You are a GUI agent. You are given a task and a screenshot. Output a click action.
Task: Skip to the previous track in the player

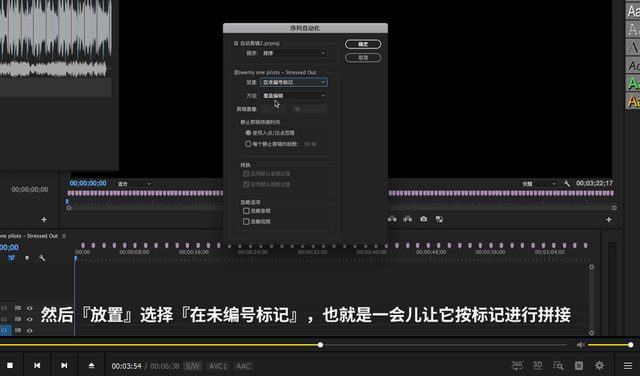point(37,365)
